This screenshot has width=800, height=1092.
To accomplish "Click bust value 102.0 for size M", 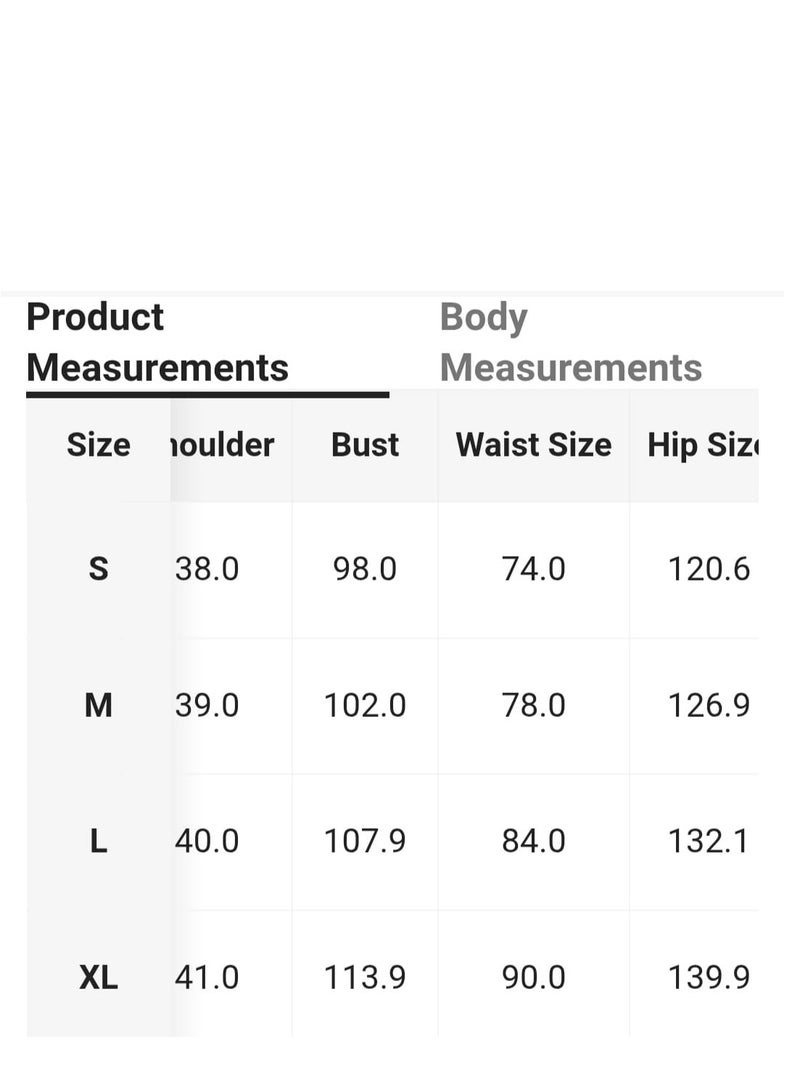I will [365, 705].
